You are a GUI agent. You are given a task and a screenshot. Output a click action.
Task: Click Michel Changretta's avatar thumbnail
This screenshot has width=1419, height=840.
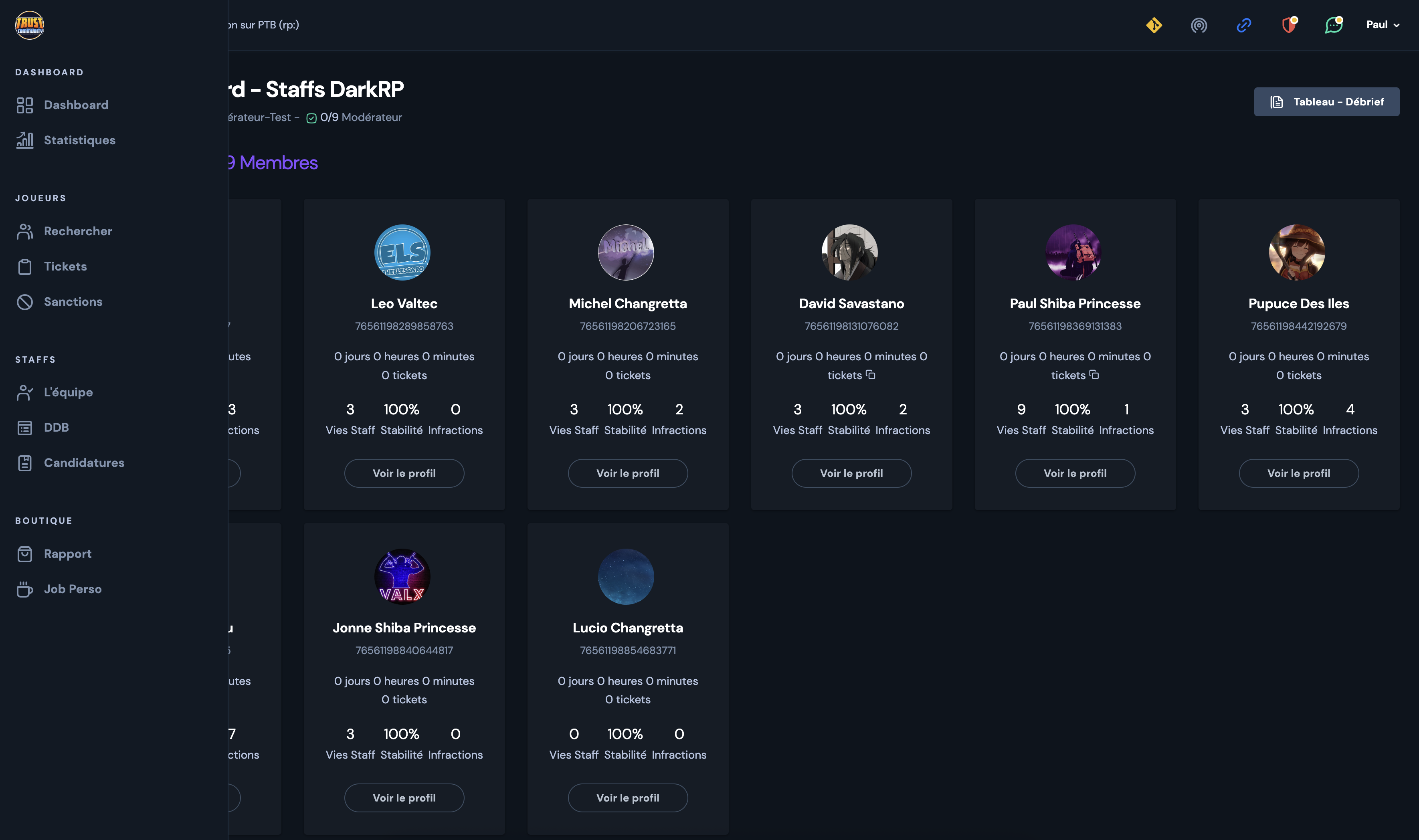[625, 252]
